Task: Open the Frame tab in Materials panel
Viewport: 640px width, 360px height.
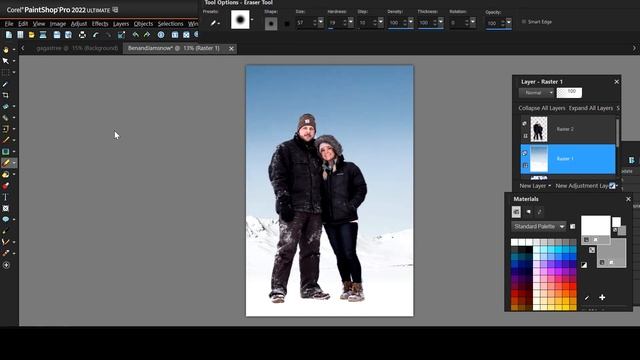Action: click(x=528, y=211)
